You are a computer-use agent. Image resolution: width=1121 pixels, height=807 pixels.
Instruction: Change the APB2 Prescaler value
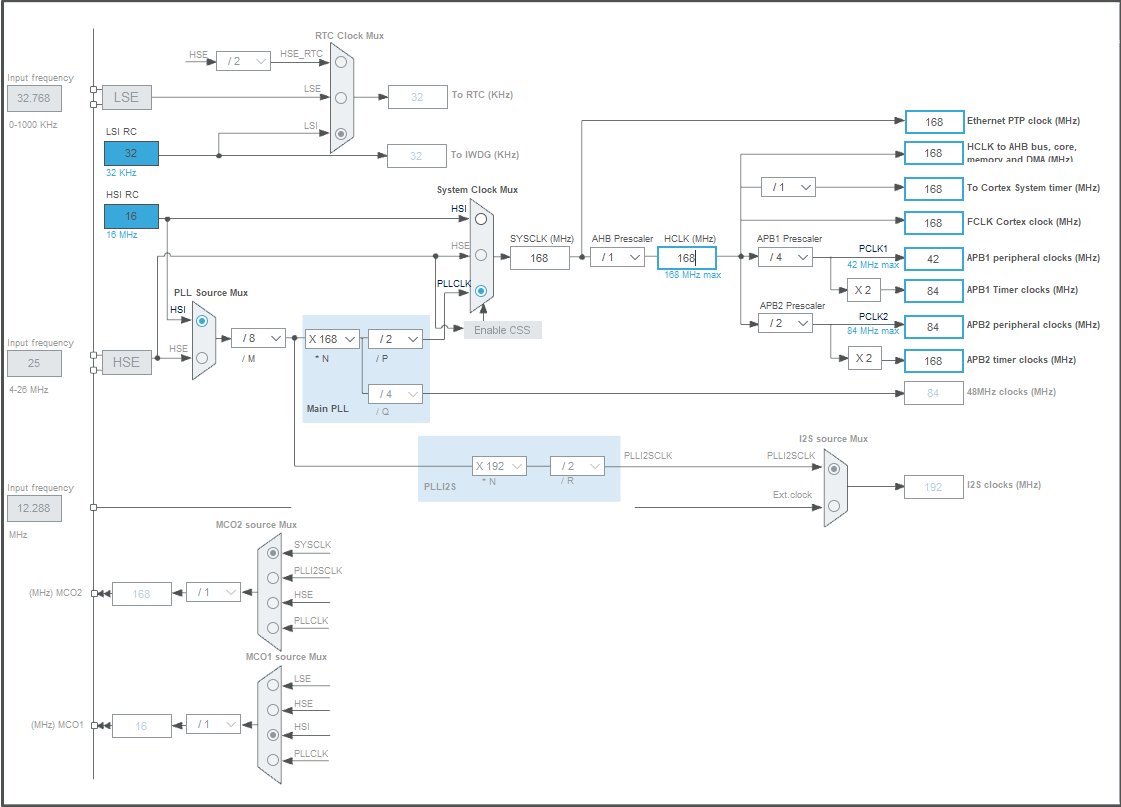[x=785, y=323]
